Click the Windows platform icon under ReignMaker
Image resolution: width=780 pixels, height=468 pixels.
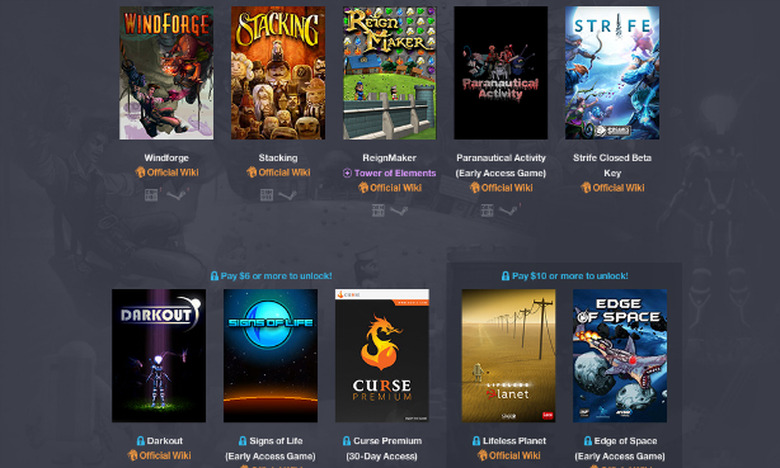379,210
